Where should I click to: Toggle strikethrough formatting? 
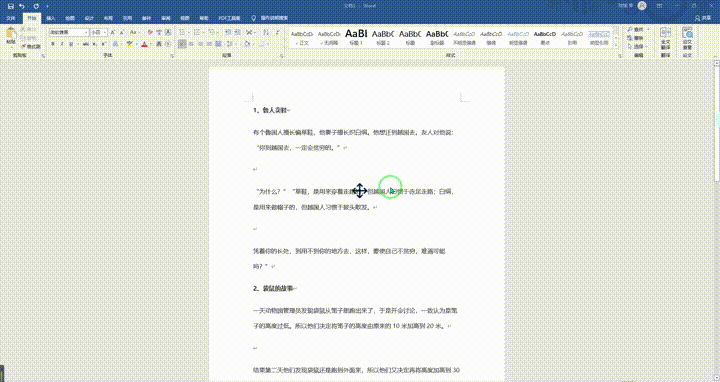85,44
